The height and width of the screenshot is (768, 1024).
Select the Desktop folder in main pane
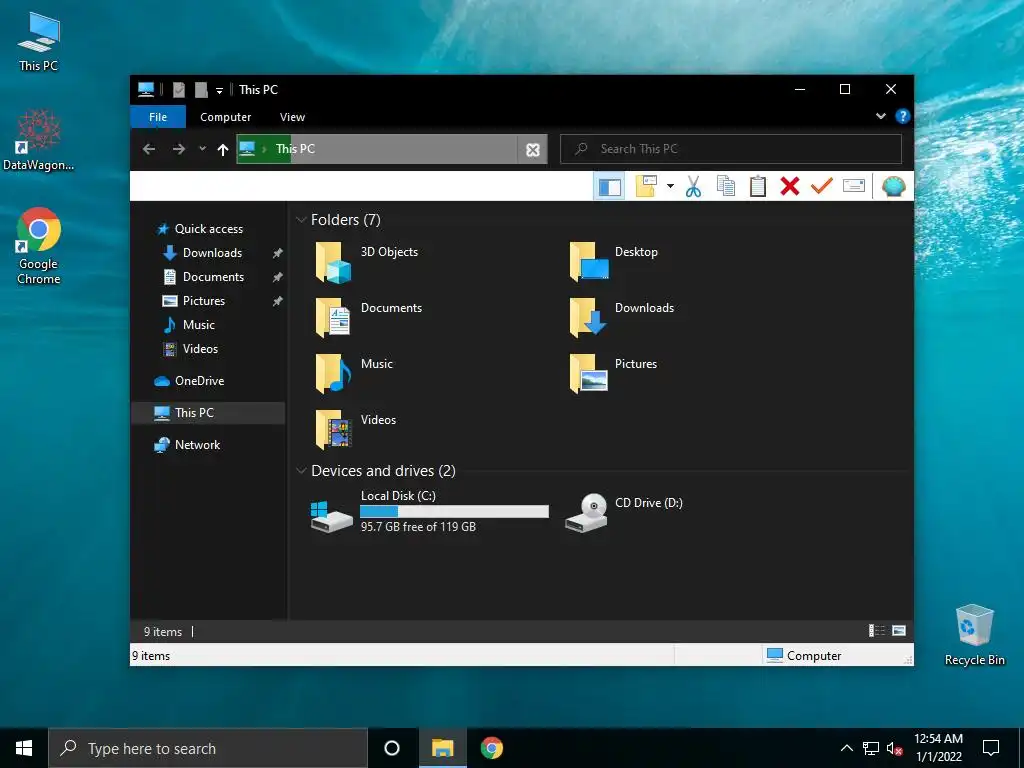613,263
